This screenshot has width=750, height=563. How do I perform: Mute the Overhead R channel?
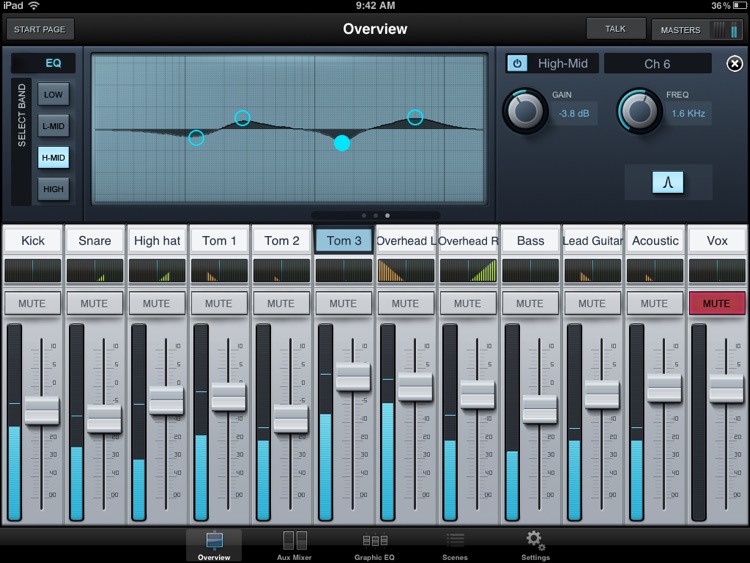(x=467, y=303)
